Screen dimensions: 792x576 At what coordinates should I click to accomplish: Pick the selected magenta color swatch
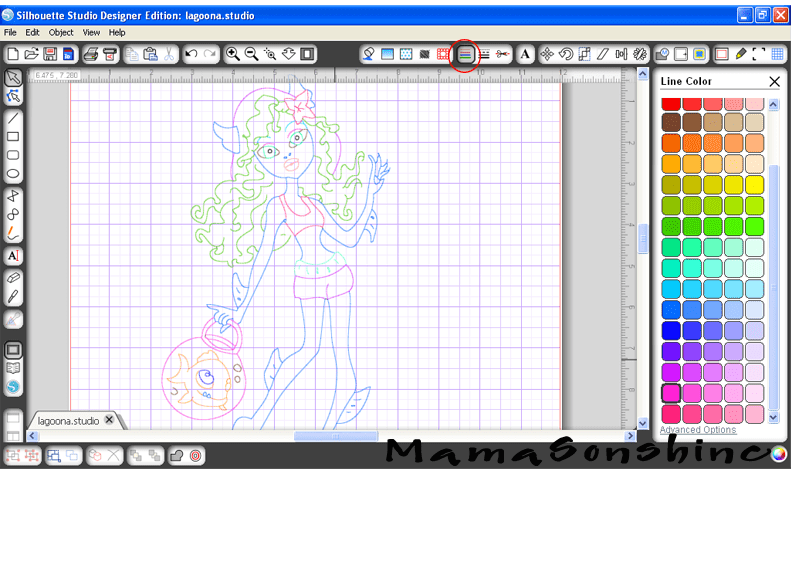coord(671,393)
